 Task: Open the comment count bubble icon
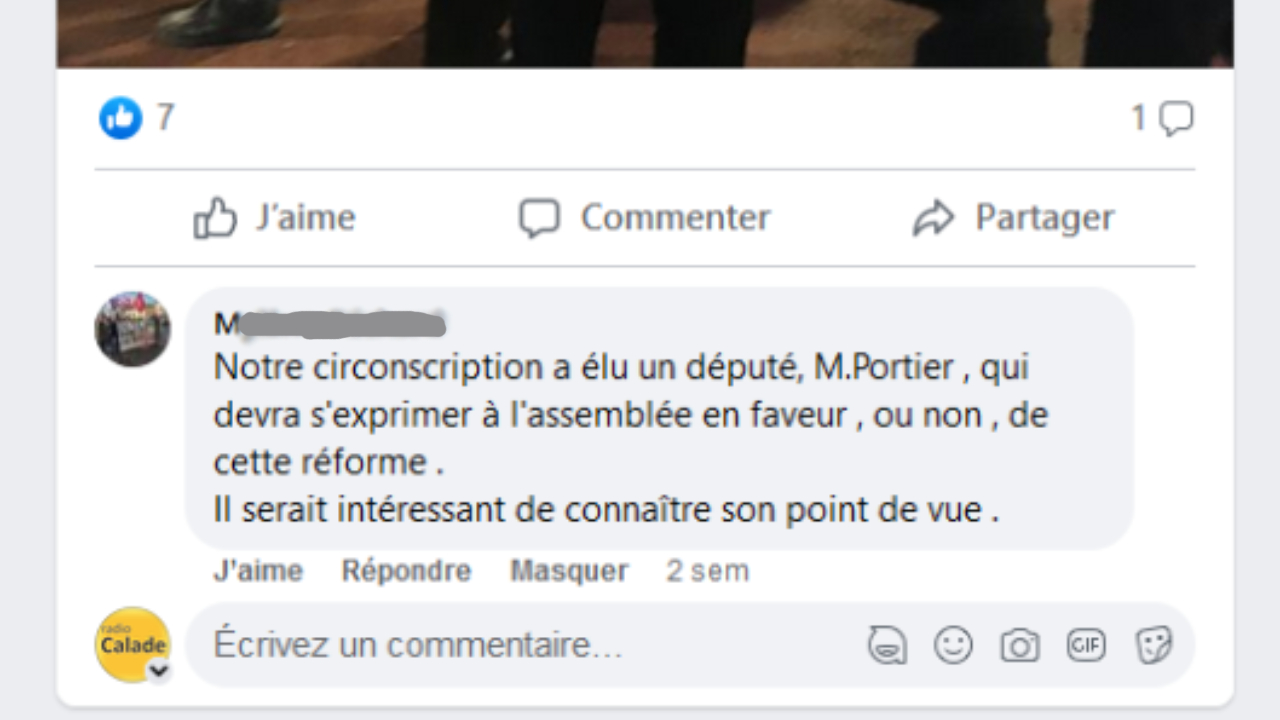click(1176, 119)
